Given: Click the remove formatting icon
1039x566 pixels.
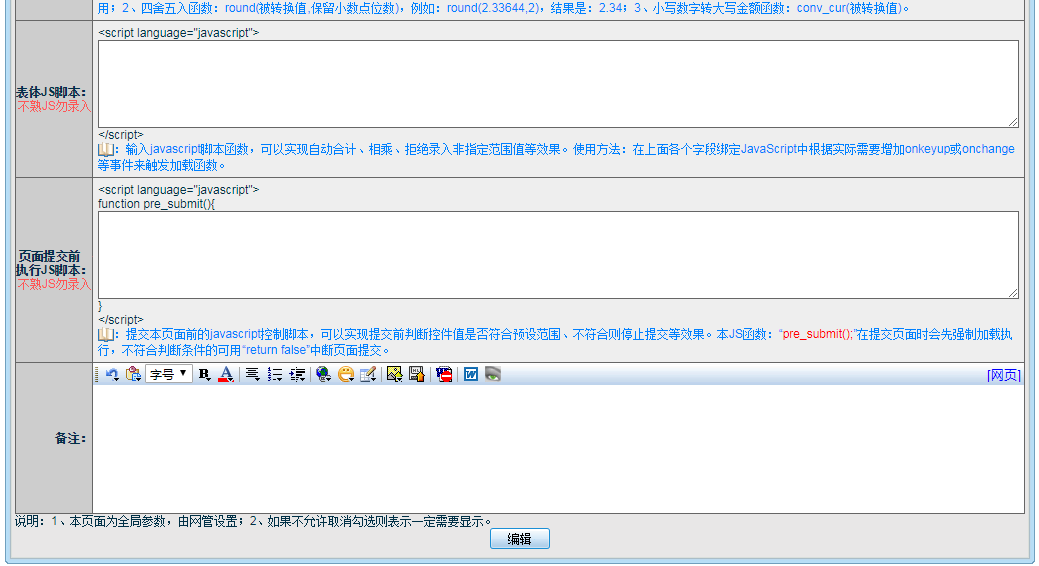Looking at the screenshot, I should (444, 374).
